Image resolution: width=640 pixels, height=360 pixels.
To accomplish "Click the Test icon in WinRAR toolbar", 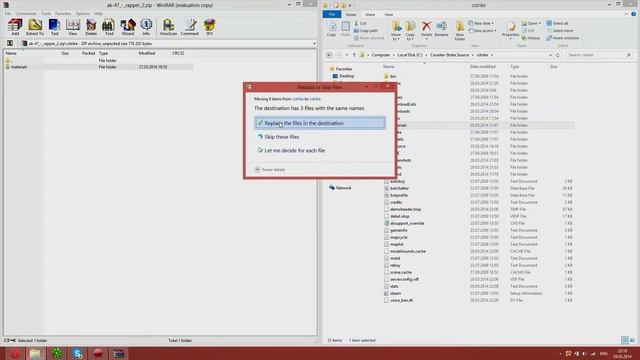I will (x=54, y=27).
